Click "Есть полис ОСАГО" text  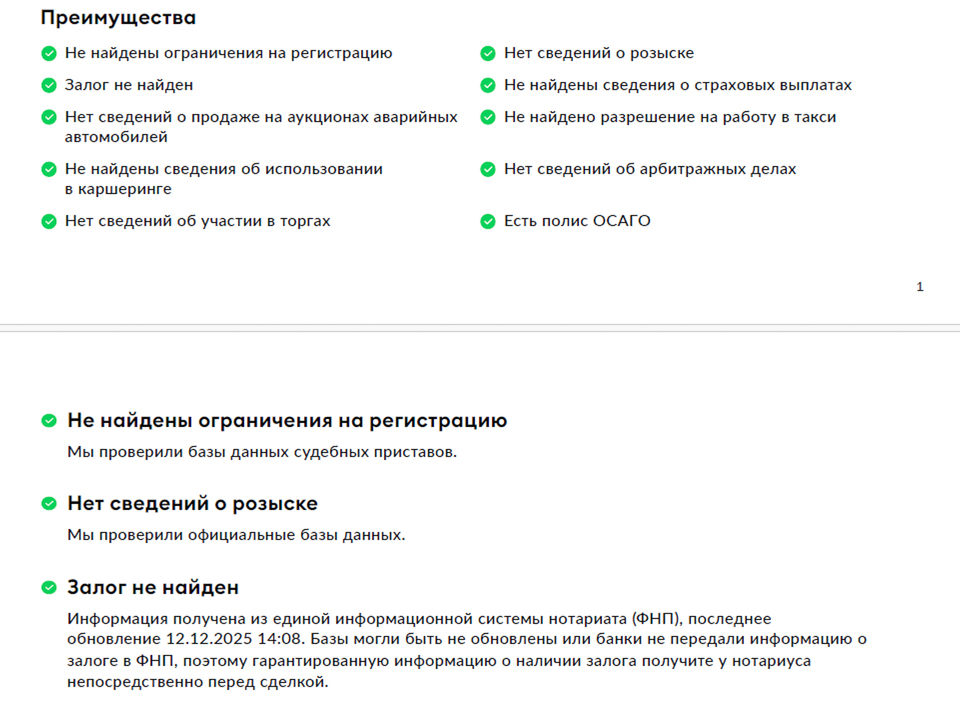[x=577, y=221]
